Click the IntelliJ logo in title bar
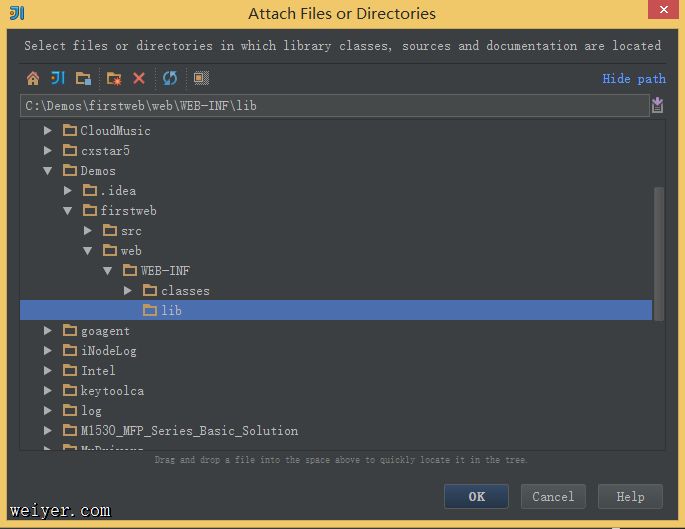The width and height of the screenshot is (685, 529). (17, 13)
